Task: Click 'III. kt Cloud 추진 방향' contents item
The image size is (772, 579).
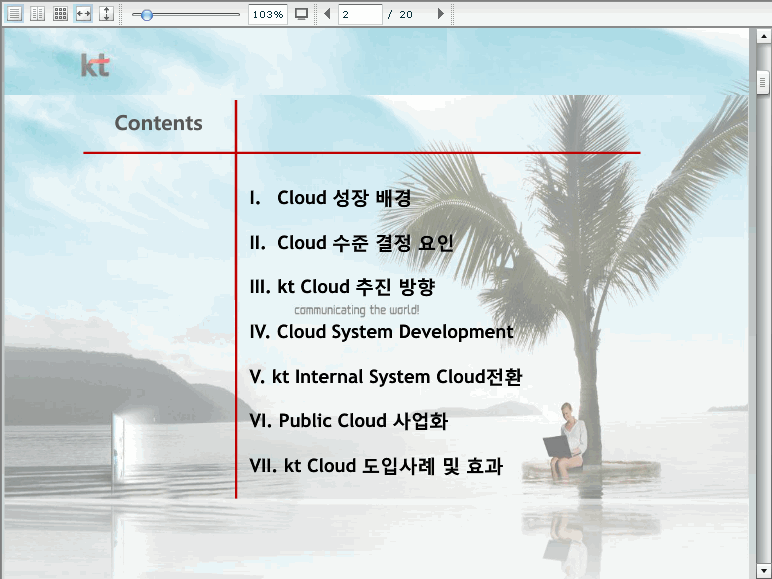Action: coord(342,287)
